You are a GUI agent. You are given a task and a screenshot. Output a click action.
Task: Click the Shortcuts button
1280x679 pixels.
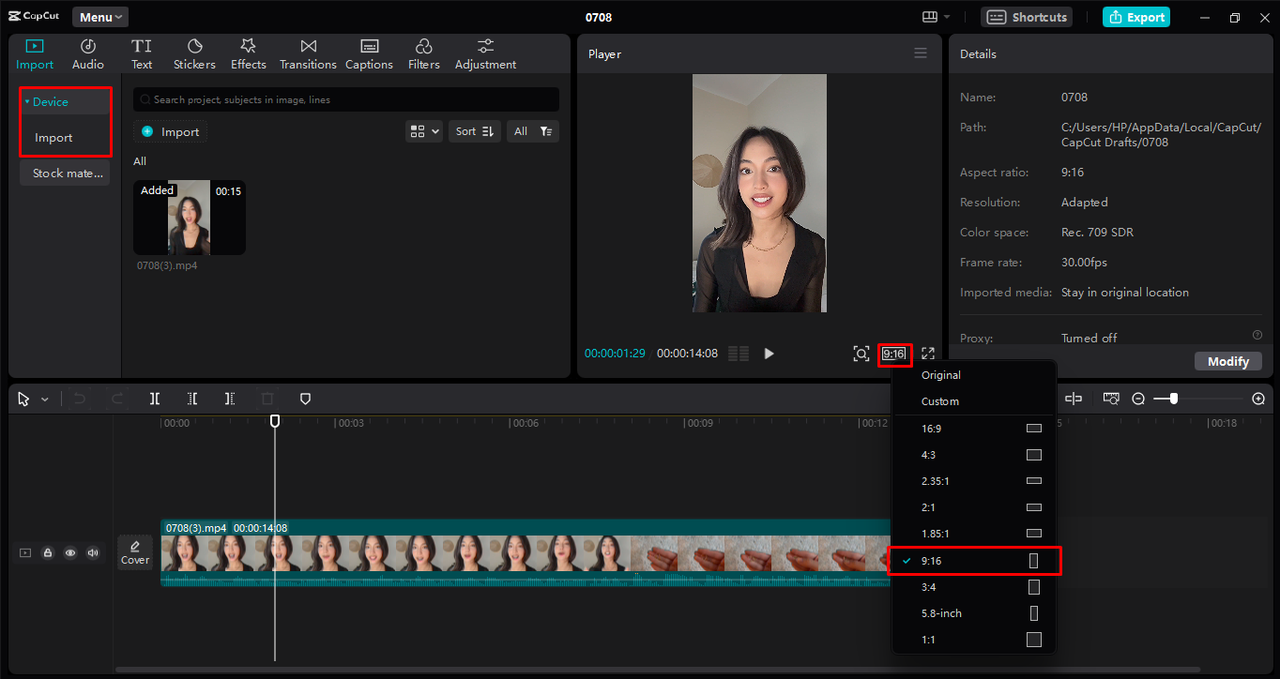click(x=1026, y=17)
